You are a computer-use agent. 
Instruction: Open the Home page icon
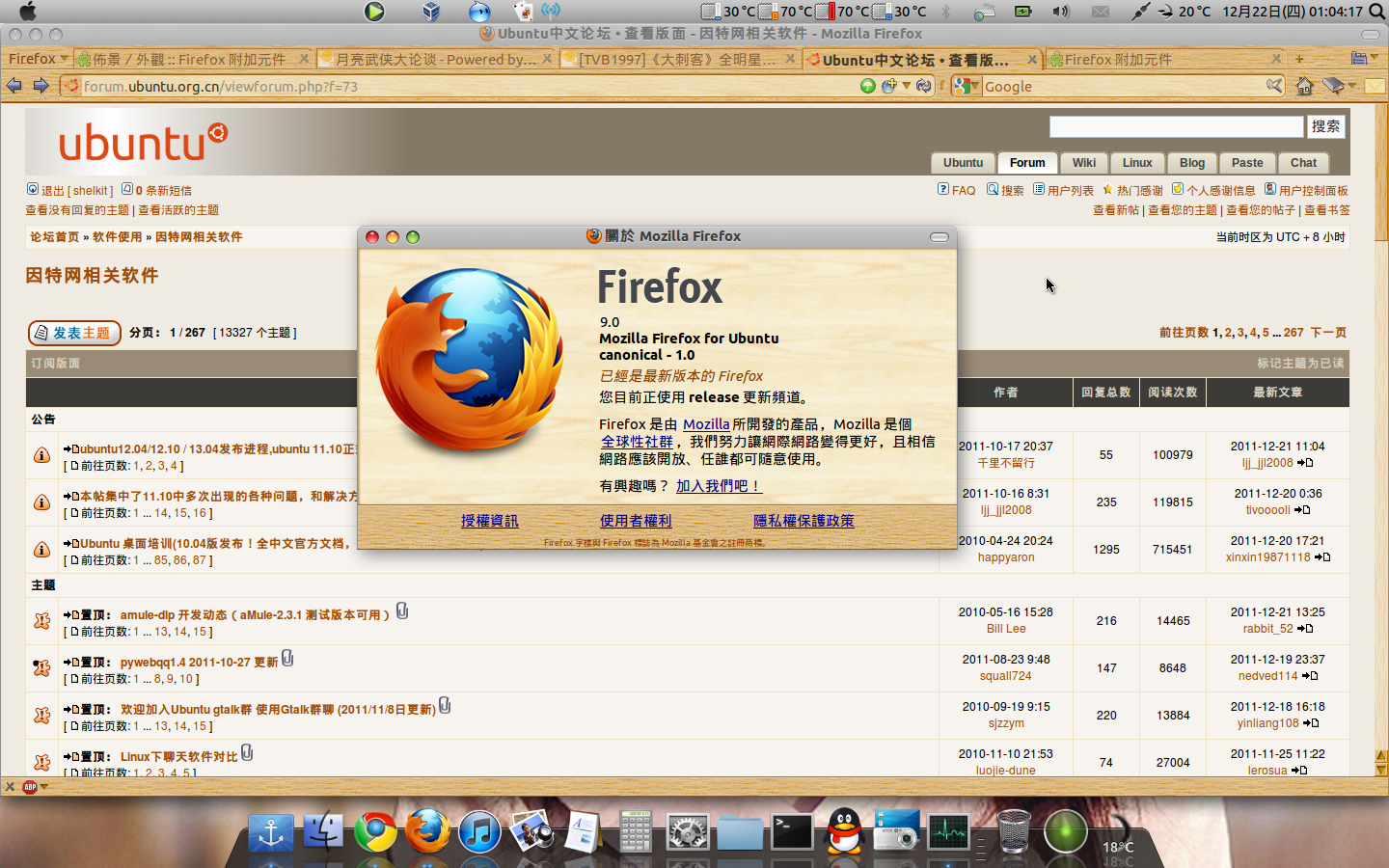(1304, 86)
